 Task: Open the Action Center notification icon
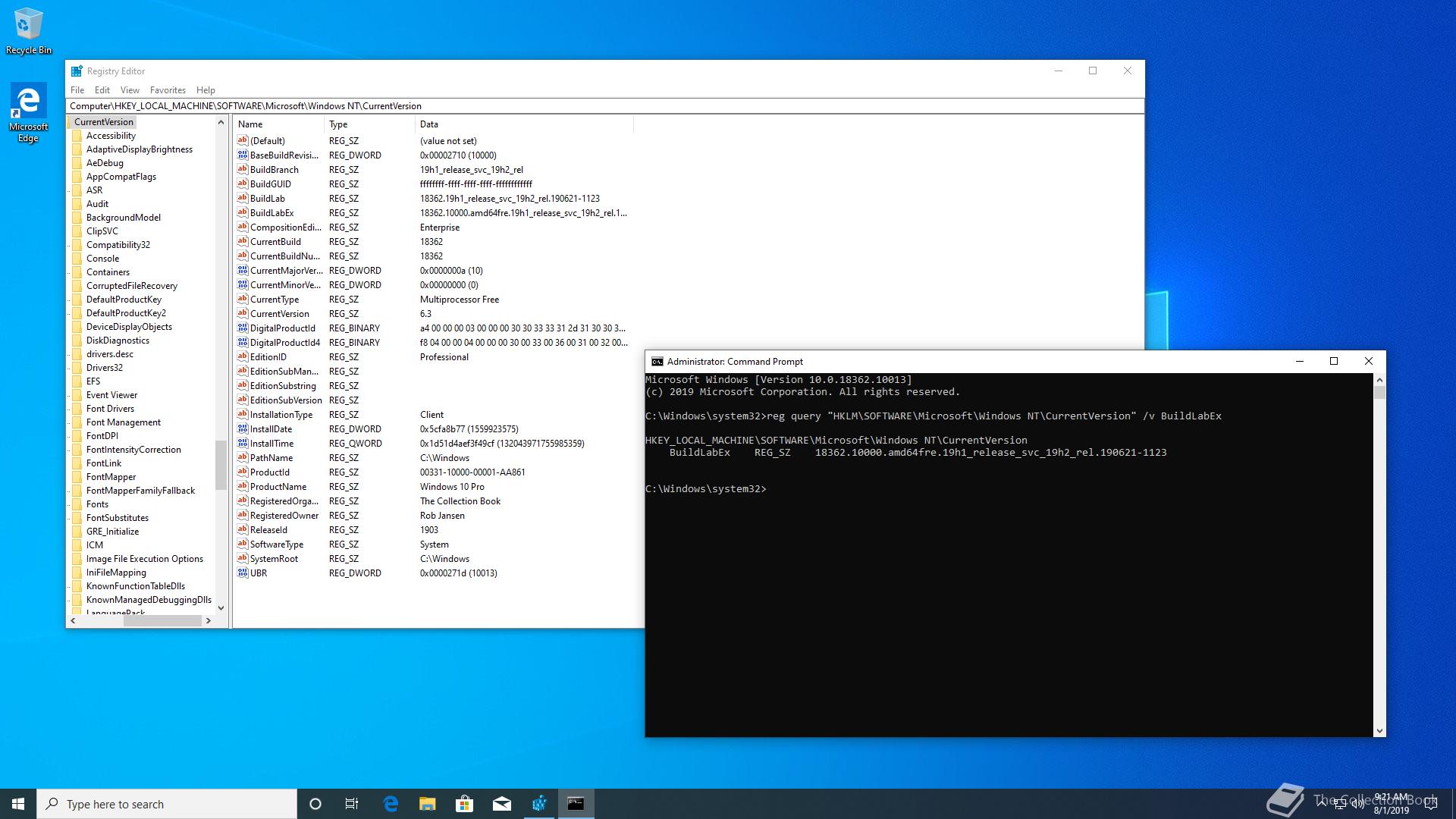pyautogui.click(x=1431, y=804)
